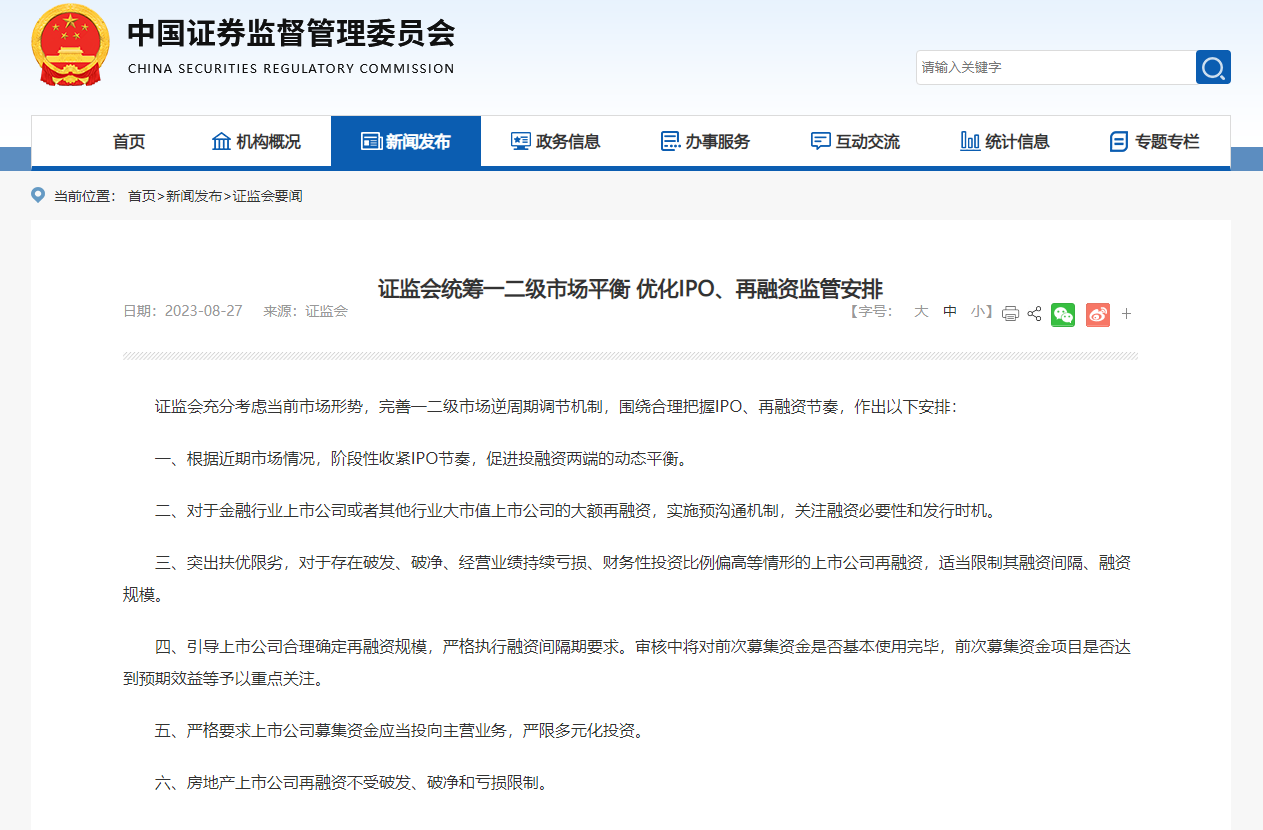Click the newspaper icon in 新闻发布
This screenshot has height=830, width=1263.
coord(371,141)
